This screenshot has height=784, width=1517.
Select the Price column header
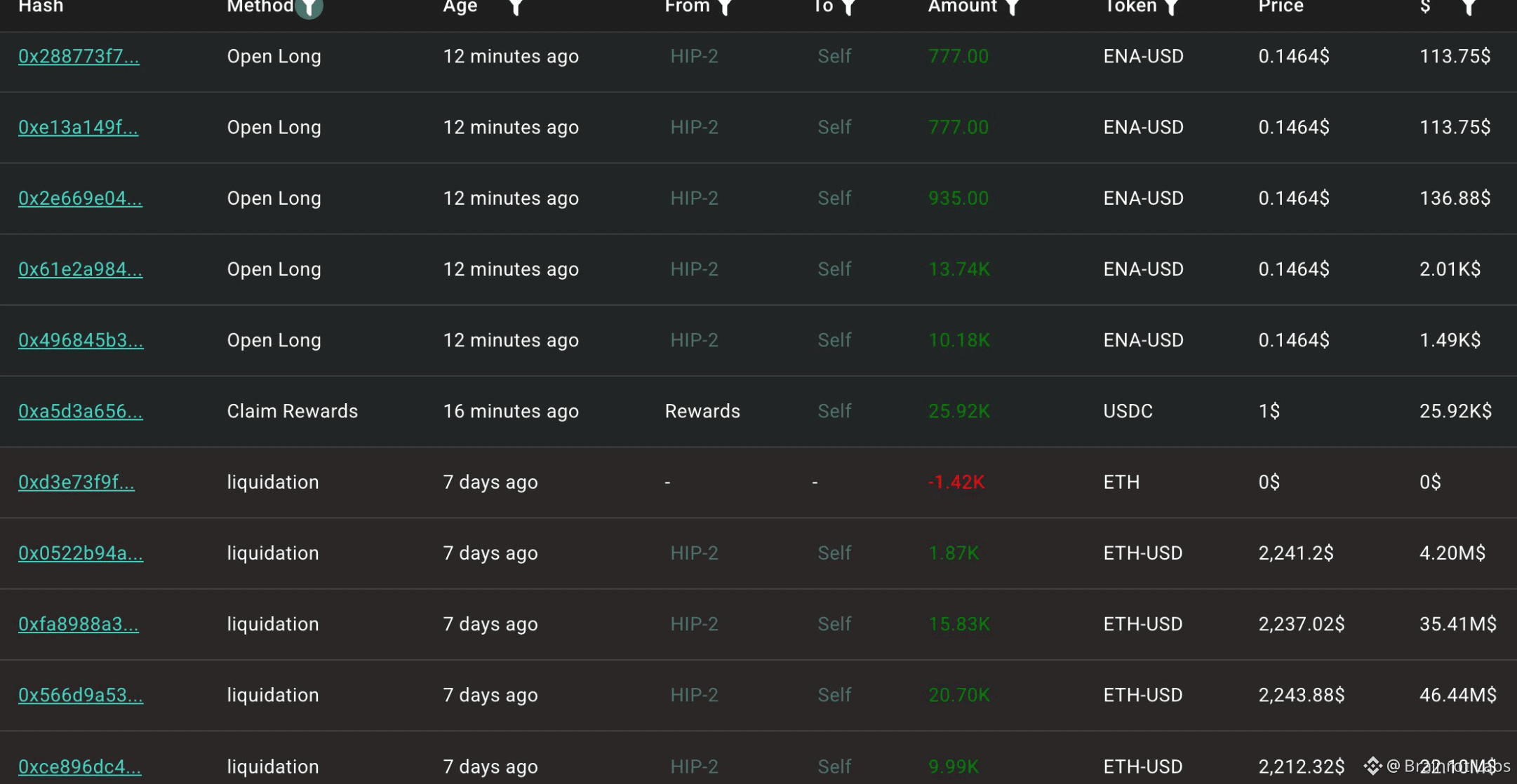[x=1281, y=6]
